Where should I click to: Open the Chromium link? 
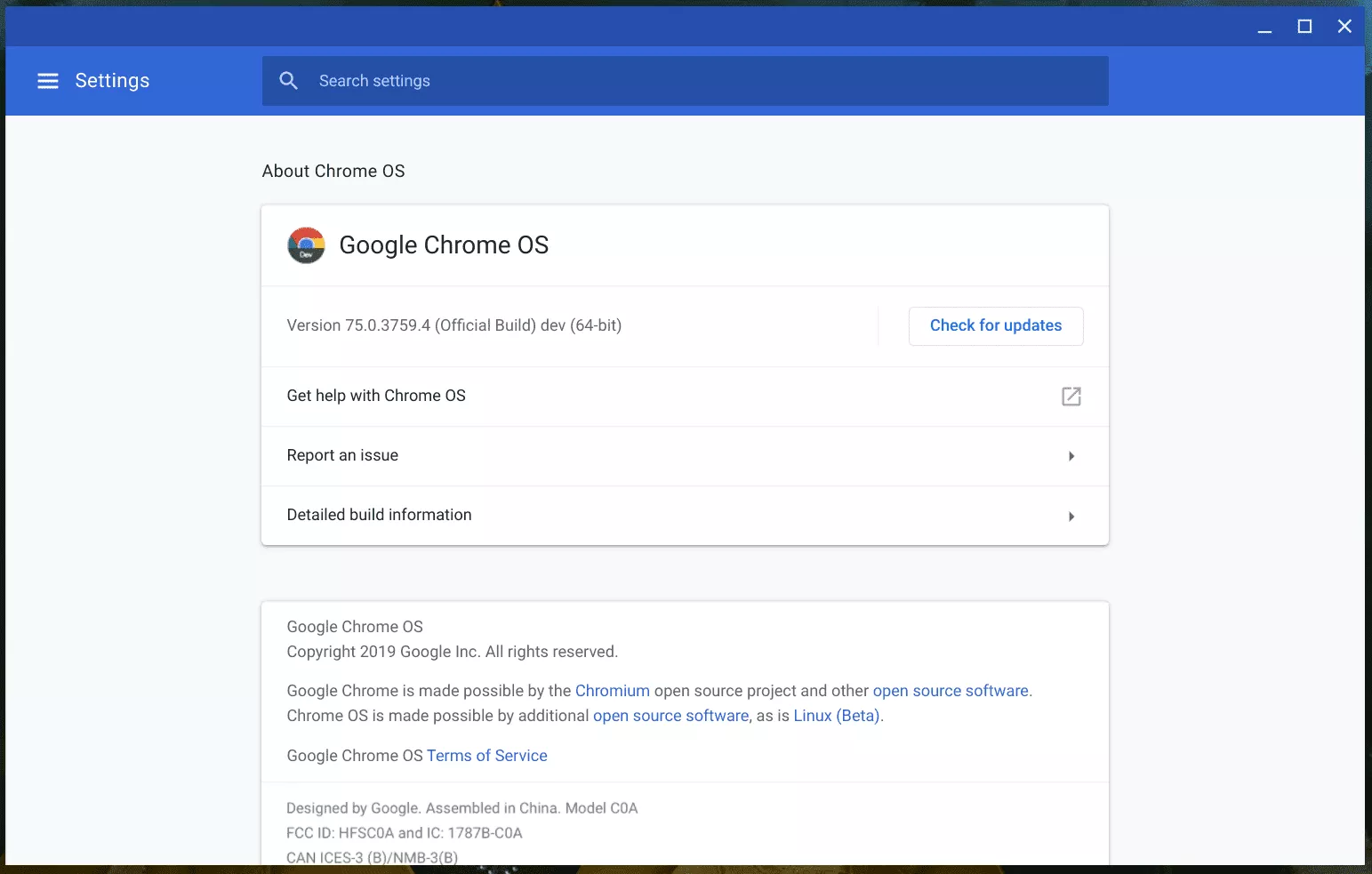coord(612,691)
